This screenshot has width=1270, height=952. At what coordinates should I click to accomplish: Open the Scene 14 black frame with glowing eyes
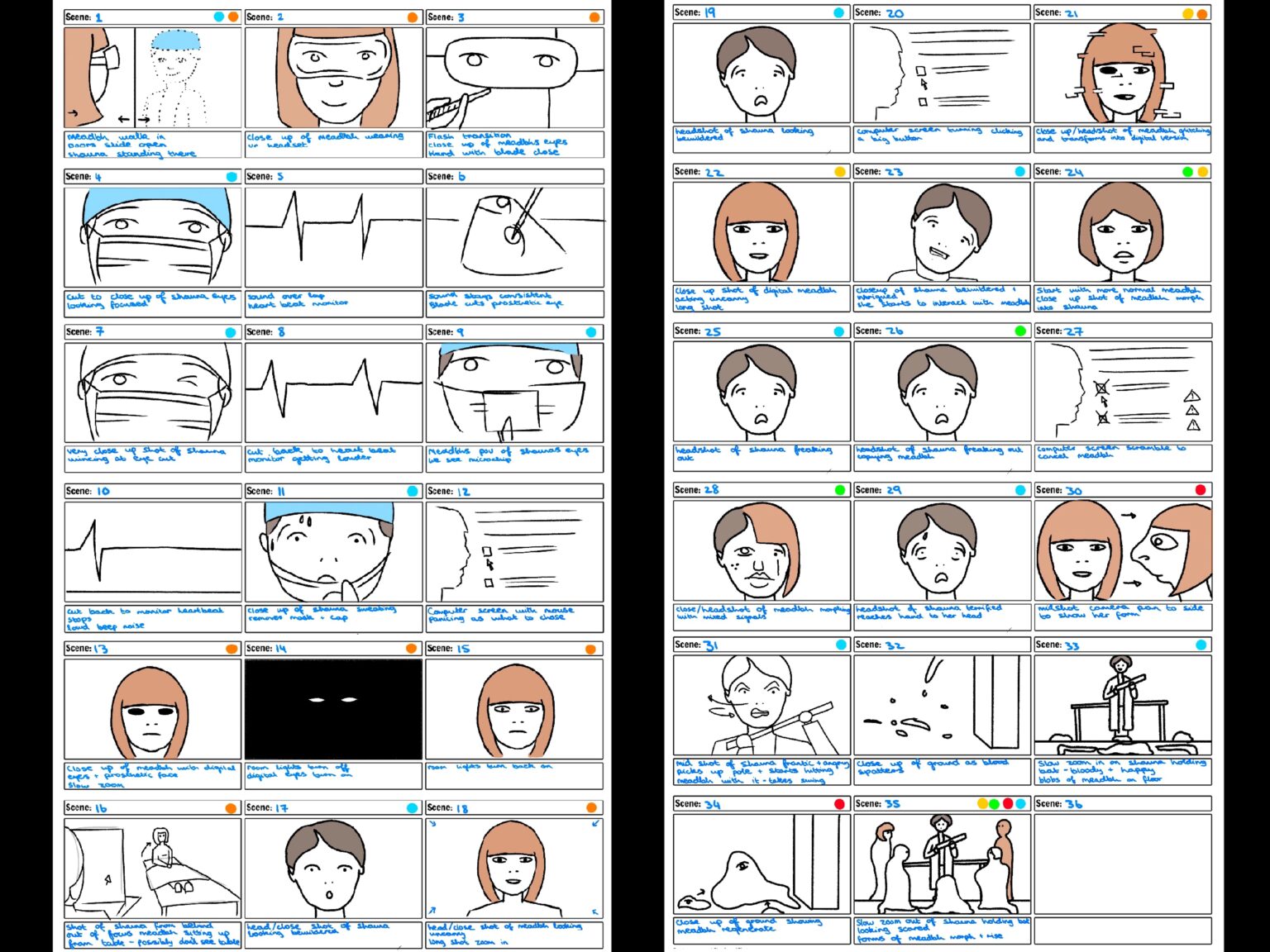point(333,709)
